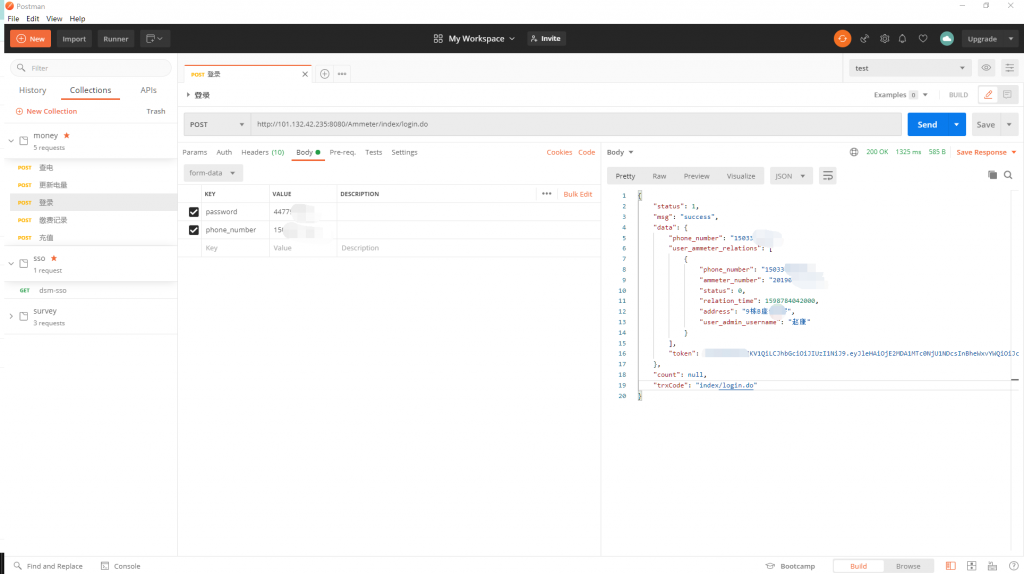Click the sidebar Filter search field

pyautogui.click(x=89, y=68)
